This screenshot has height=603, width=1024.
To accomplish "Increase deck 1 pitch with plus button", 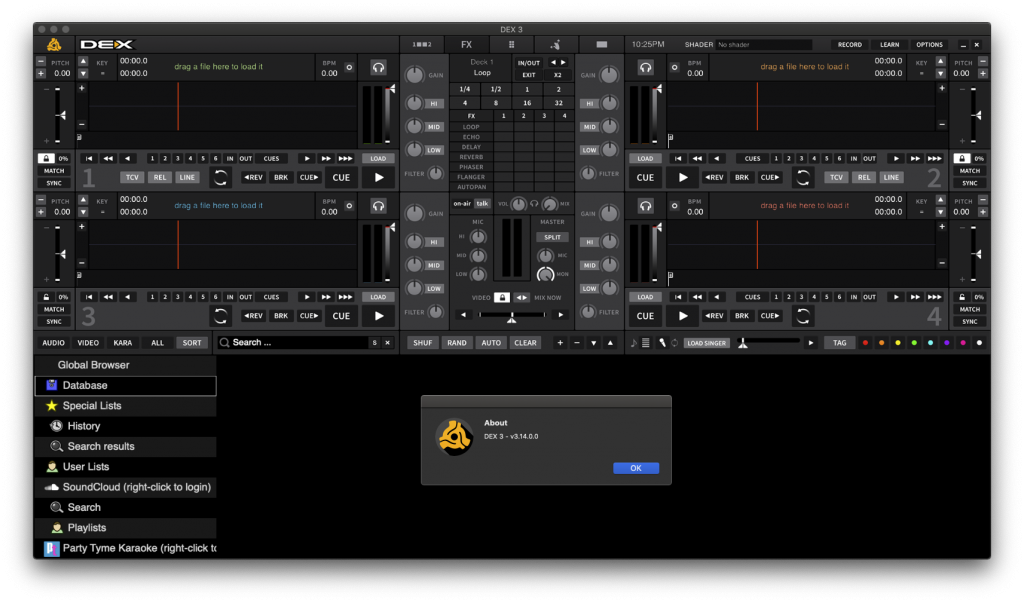I will click(41, 74).
